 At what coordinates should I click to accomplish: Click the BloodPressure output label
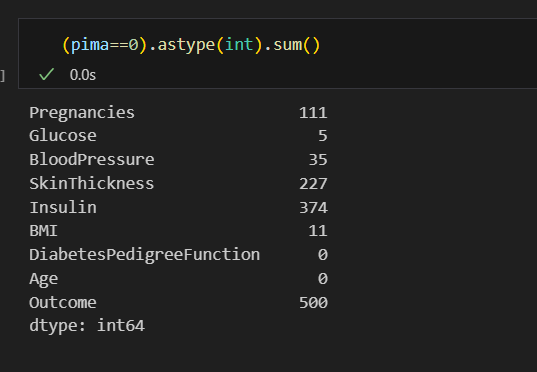(x=92, y=160)
